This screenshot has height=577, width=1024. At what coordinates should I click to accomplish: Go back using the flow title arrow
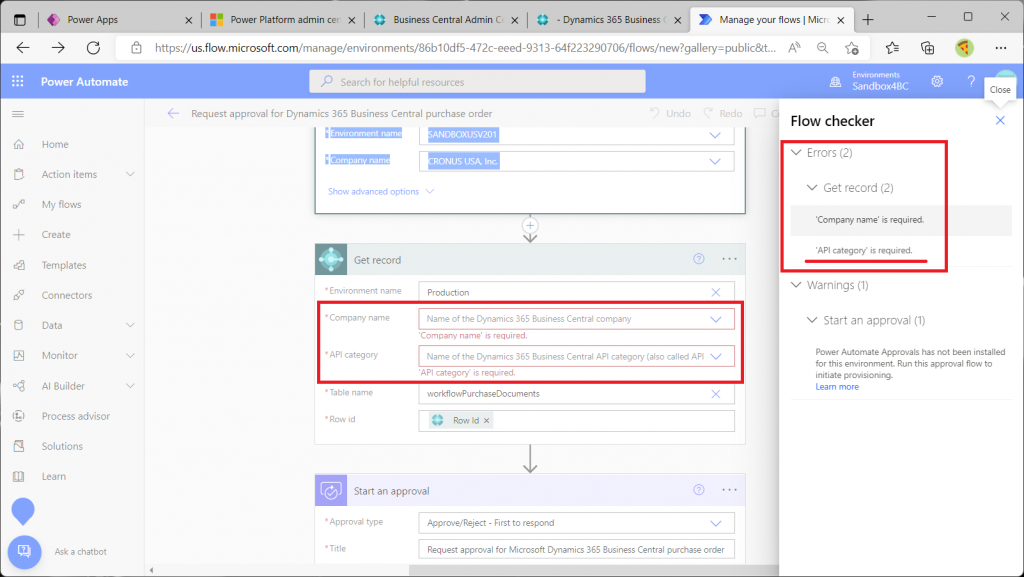click(x=173, y=114)
